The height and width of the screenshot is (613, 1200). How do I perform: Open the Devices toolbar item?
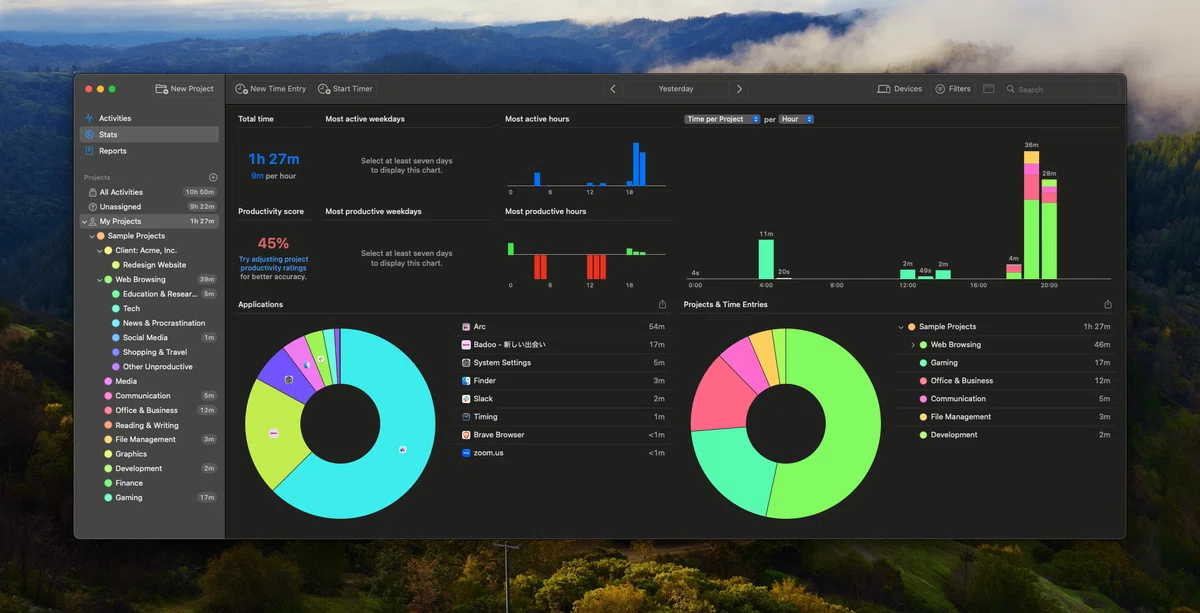click(x=900, y=89)
